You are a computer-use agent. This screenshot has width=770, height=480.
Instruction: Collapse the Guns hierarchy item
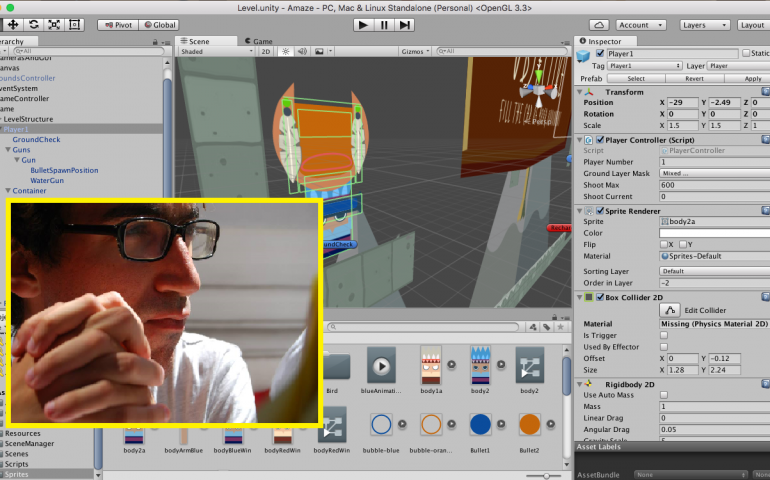coord(8,150)
